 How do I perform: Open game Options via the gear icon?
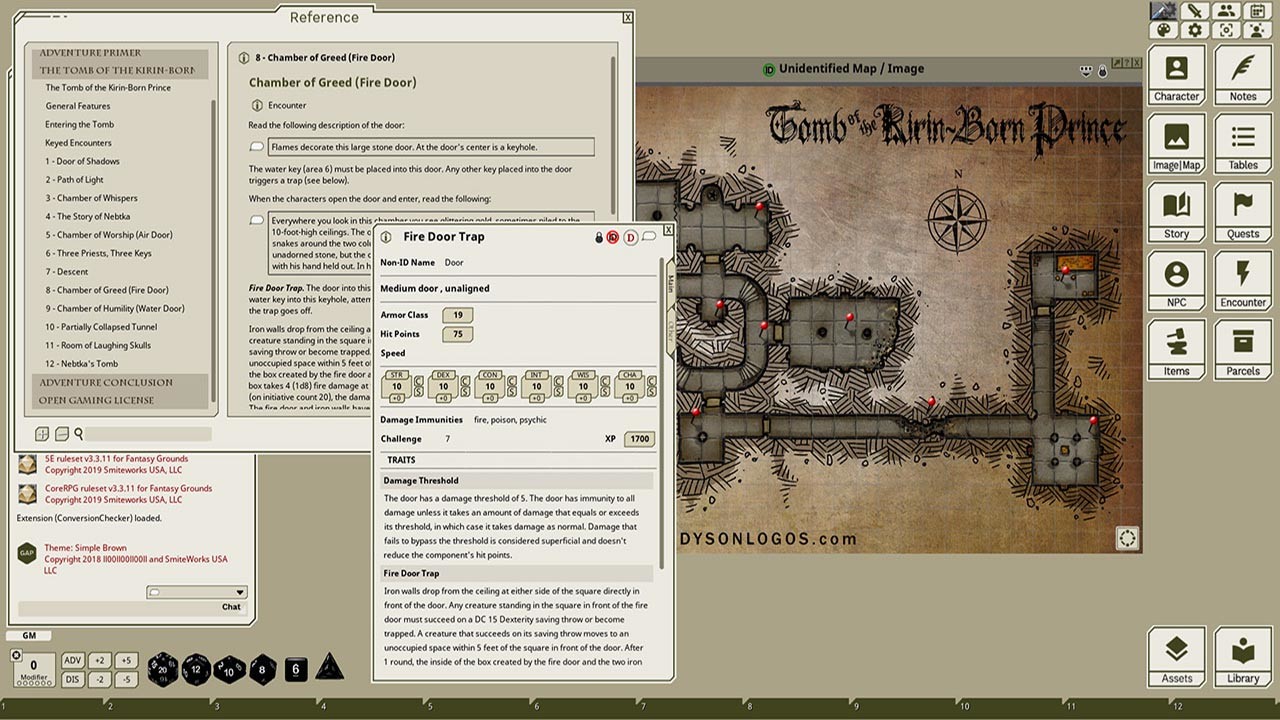click(1194, 31)
